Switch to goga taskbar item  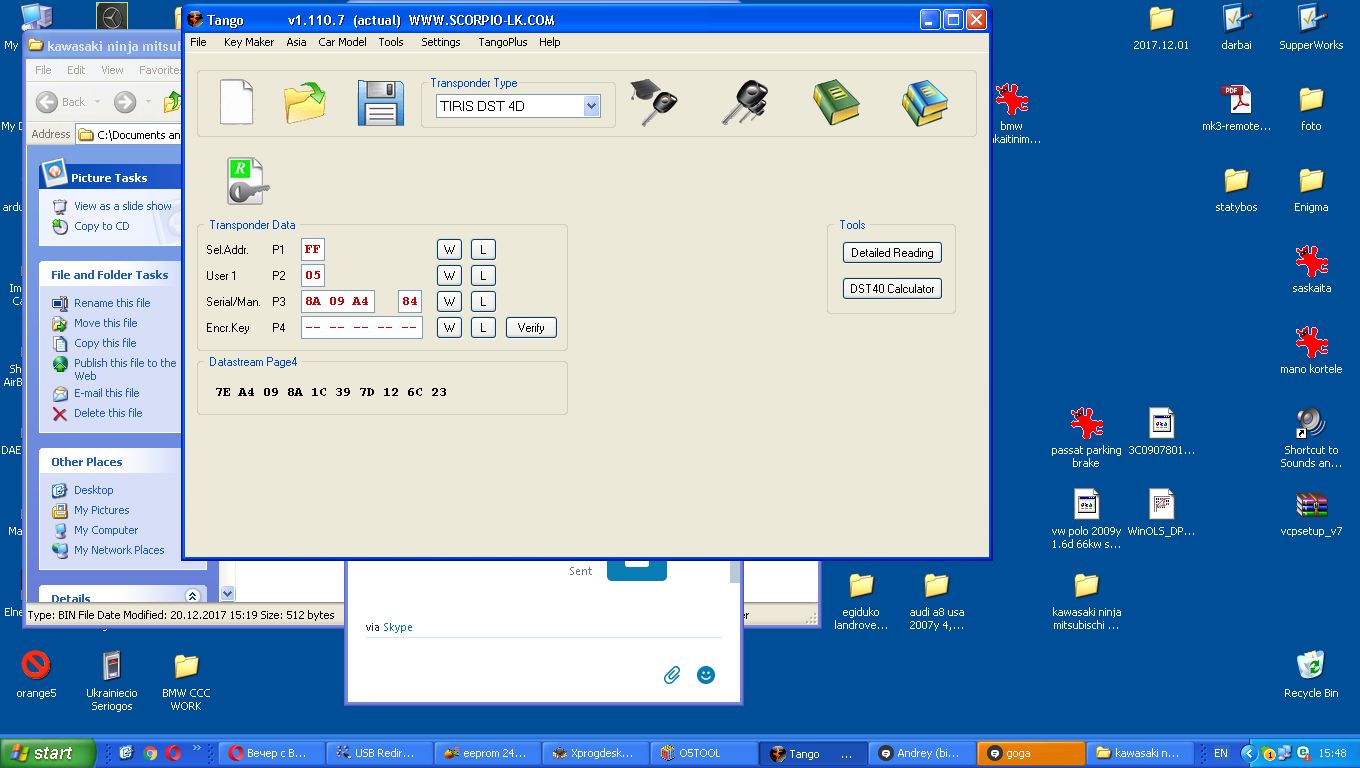tap(1031, 753)
